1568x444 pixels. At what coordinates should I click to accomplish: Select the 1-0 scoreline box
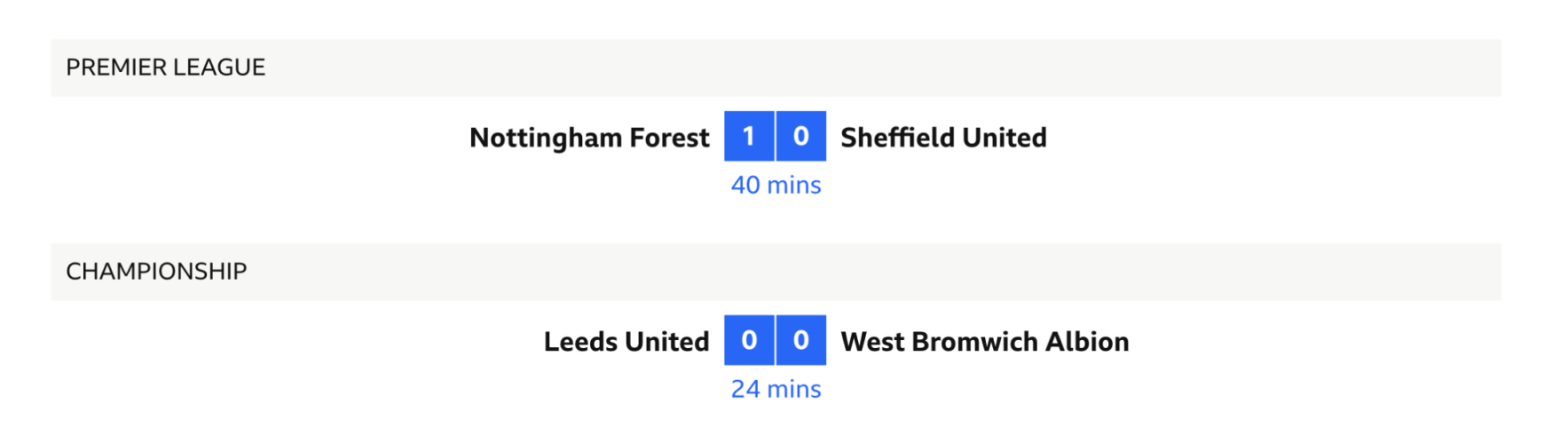coord(775,136)
